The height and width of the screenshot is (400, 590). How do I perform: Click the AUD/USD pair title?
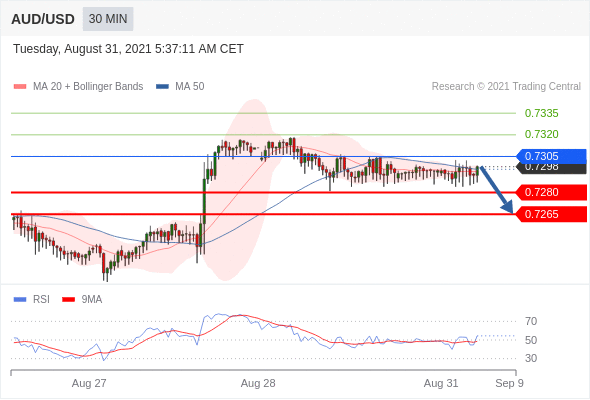click(x=43, y=19)
